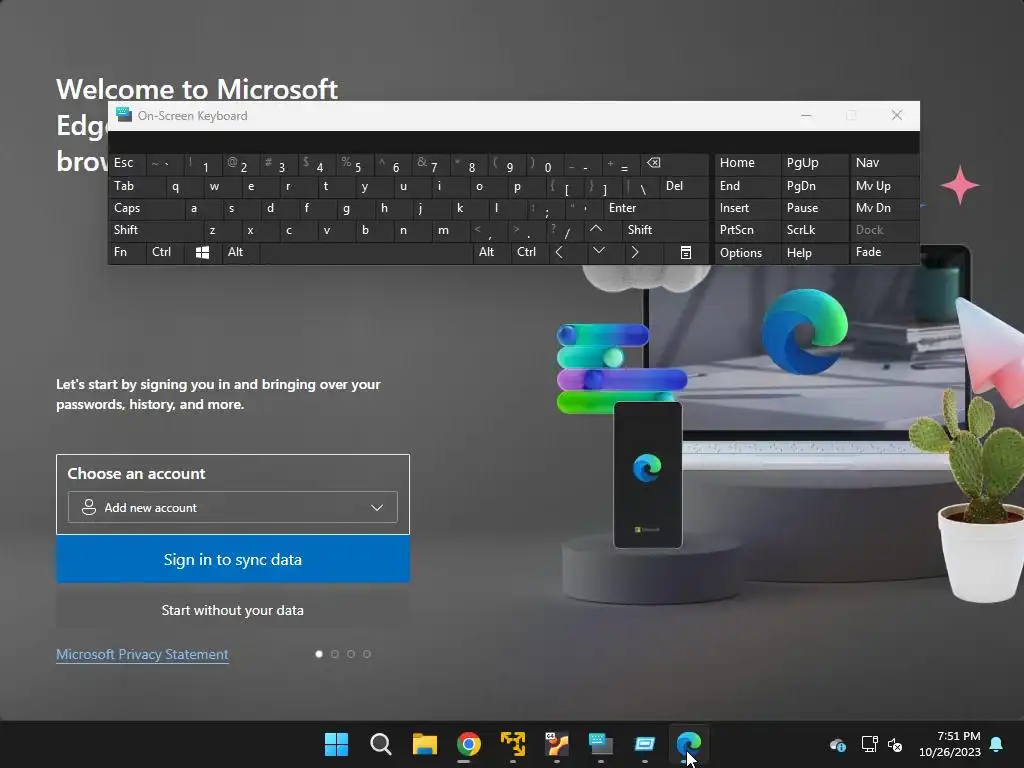1024x768 pixels.
Task: Expand the Add new account dropdown
Action: (x=232, y=507)
